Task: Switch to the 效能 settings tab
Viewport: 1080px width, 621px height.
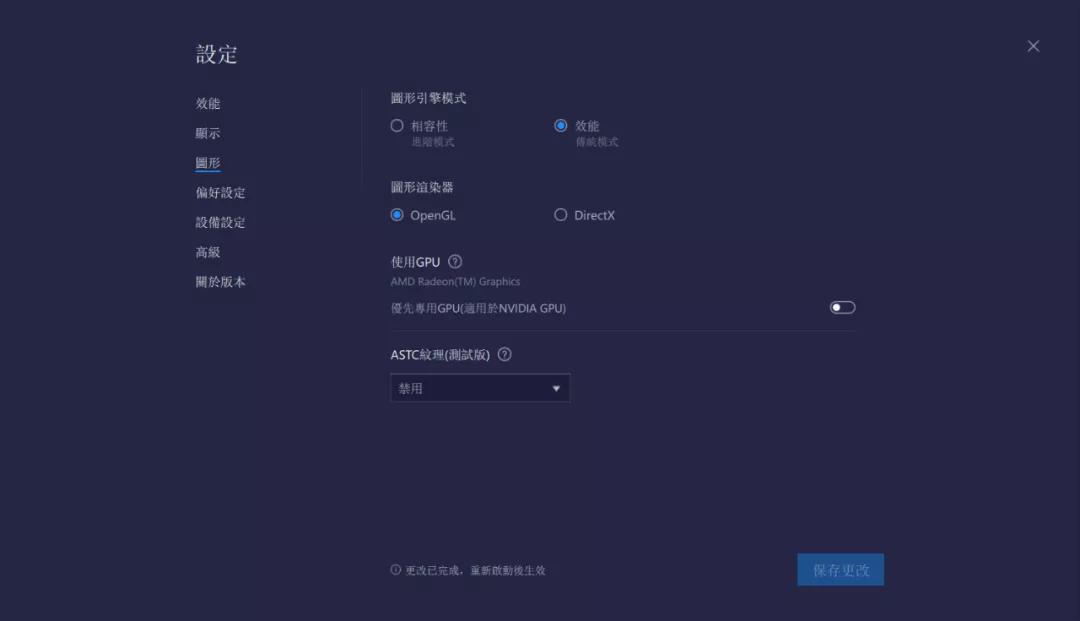Action: coord(206,103)
